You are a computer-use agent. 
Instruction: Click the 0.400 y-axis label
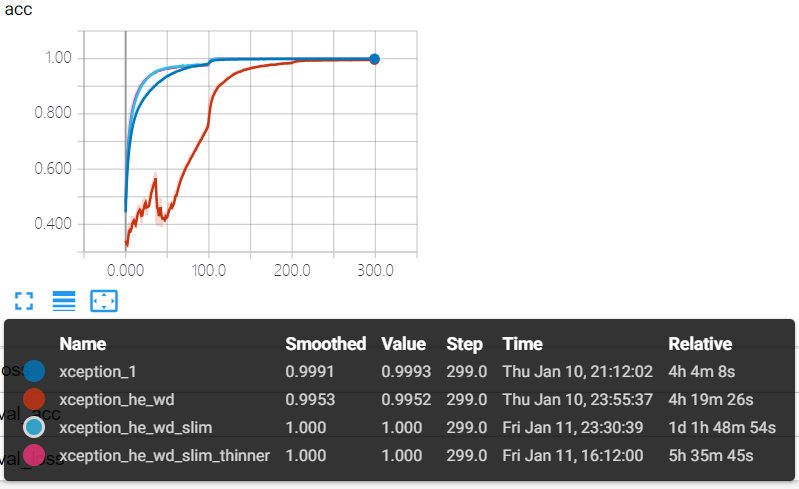(53, 223)
